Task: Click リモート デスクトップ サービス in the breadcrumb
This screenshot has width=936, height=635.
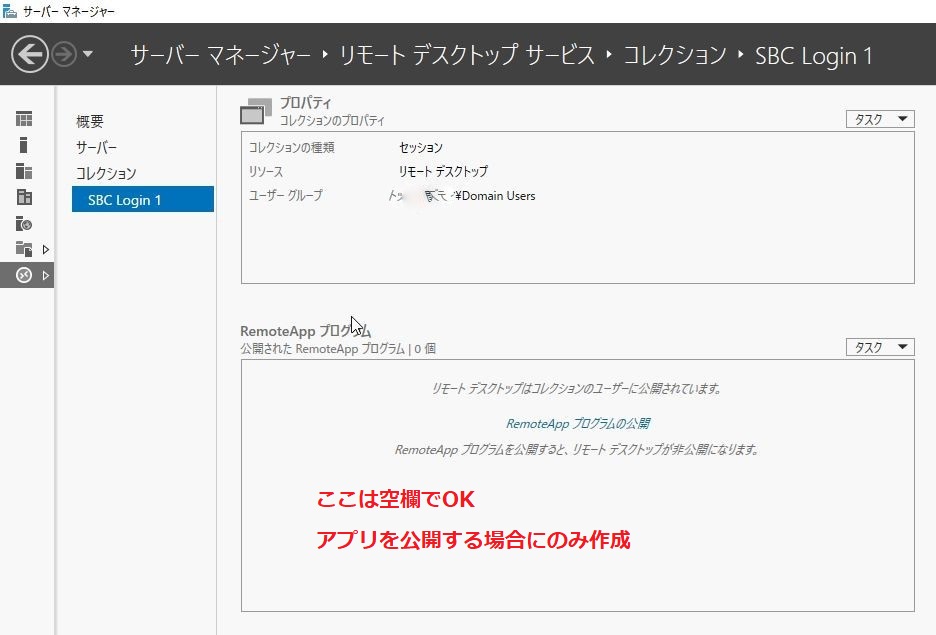Action: pos(467,55)
